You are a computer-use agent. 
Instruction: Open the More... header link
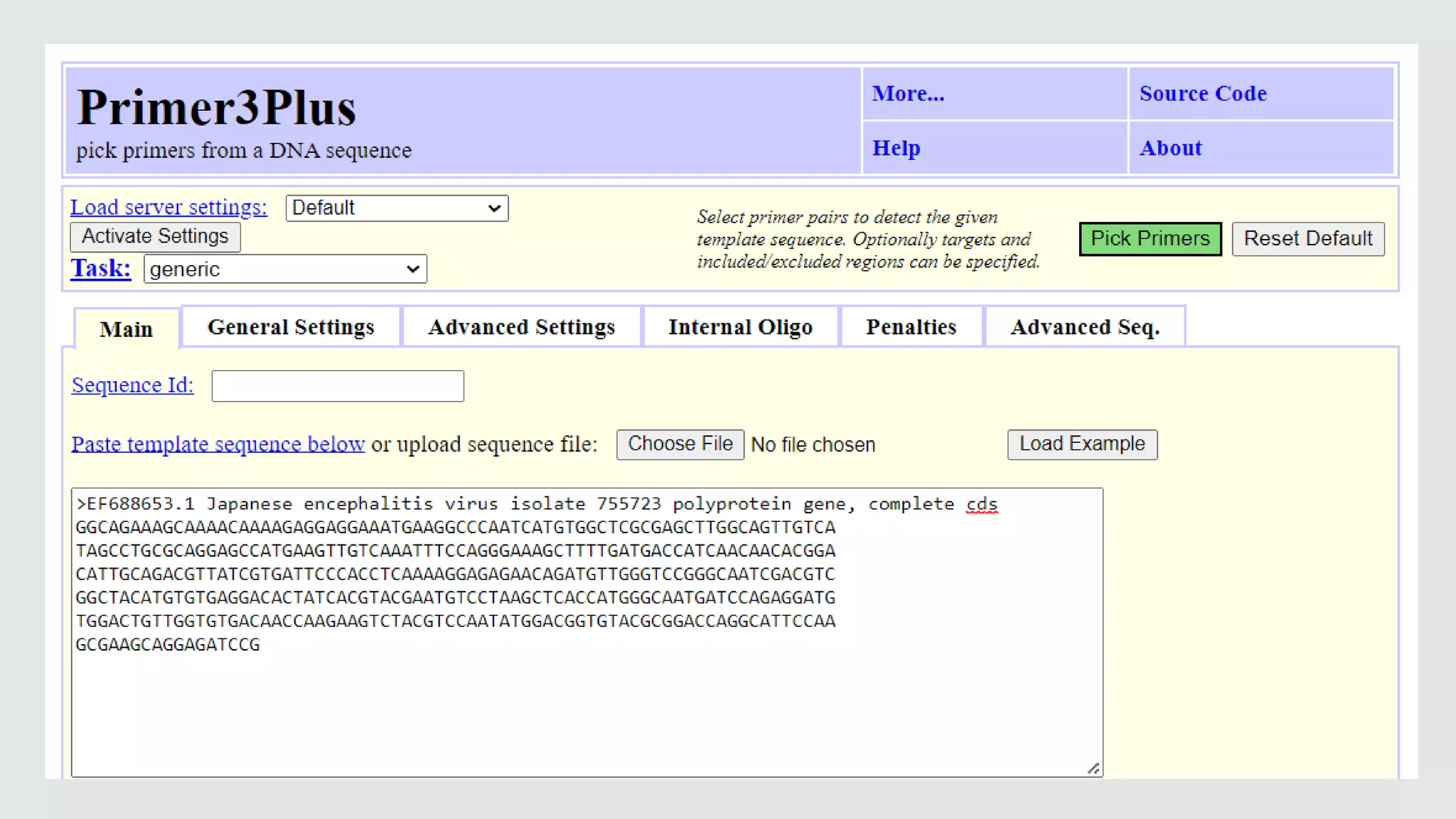[908, 94]
